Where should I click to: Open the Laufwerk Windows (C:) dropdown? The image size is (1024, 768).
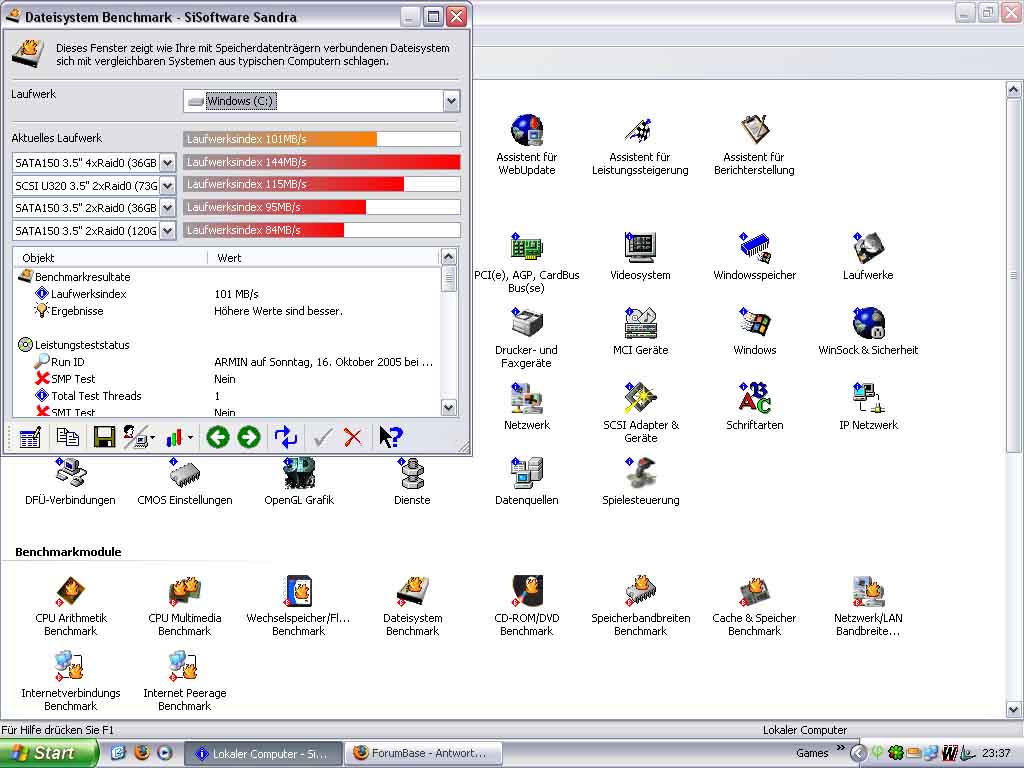click(x=451, y=101)
